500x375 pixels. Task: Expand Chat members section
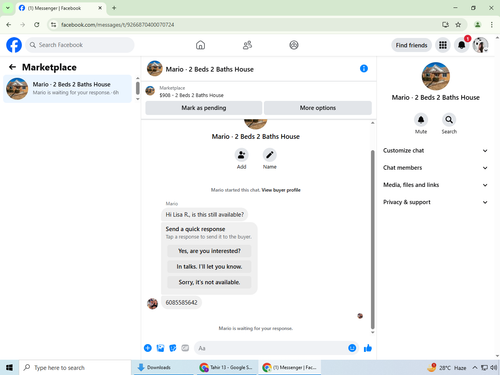pos(435,168)
